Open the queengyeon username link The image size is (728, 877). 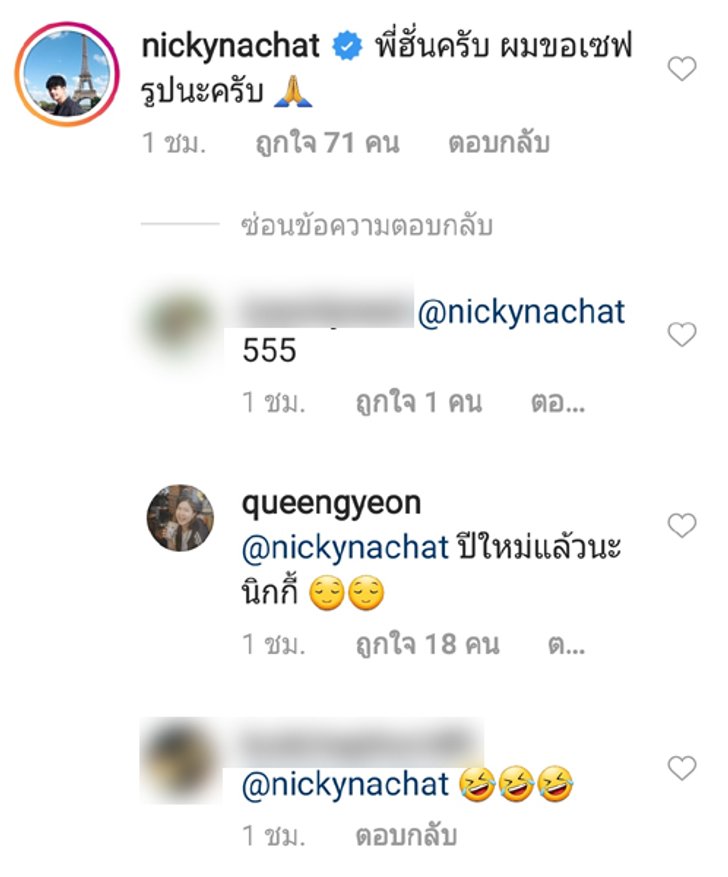(331, 504)
